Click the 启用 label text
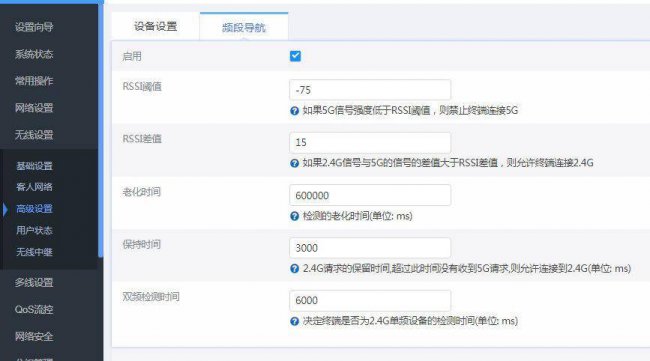650x361 pixels. tap(132, 56)
